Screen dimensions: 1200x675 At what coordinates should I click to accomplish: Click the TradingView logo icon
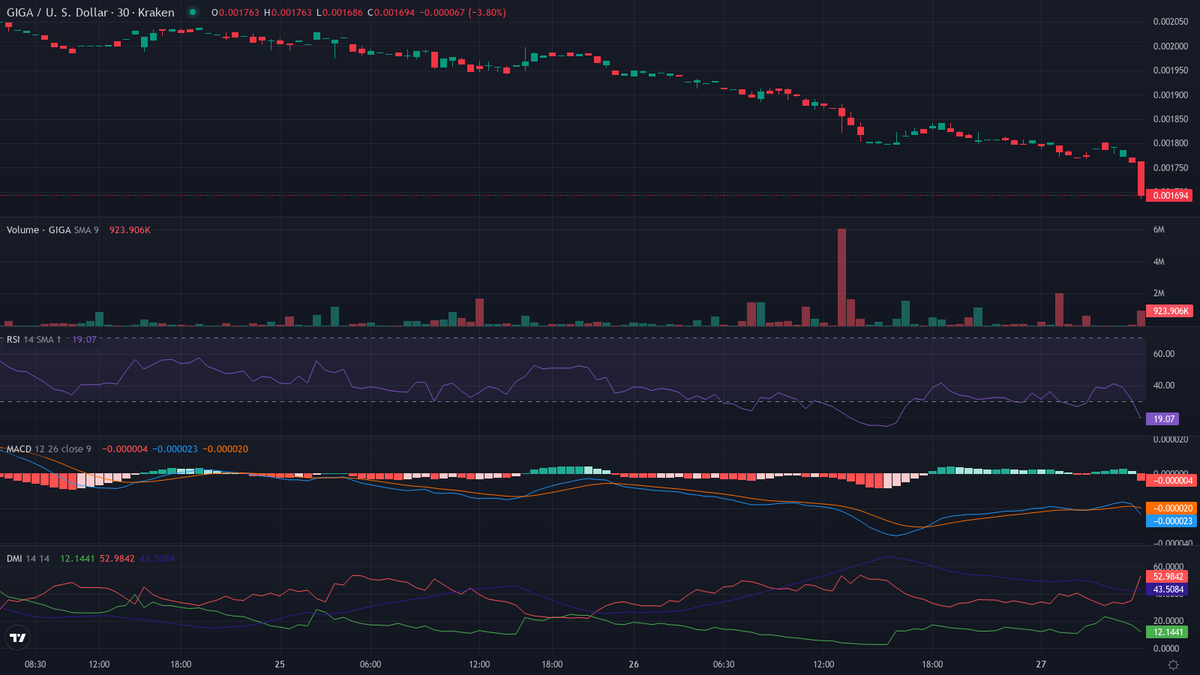click(17, 638)
